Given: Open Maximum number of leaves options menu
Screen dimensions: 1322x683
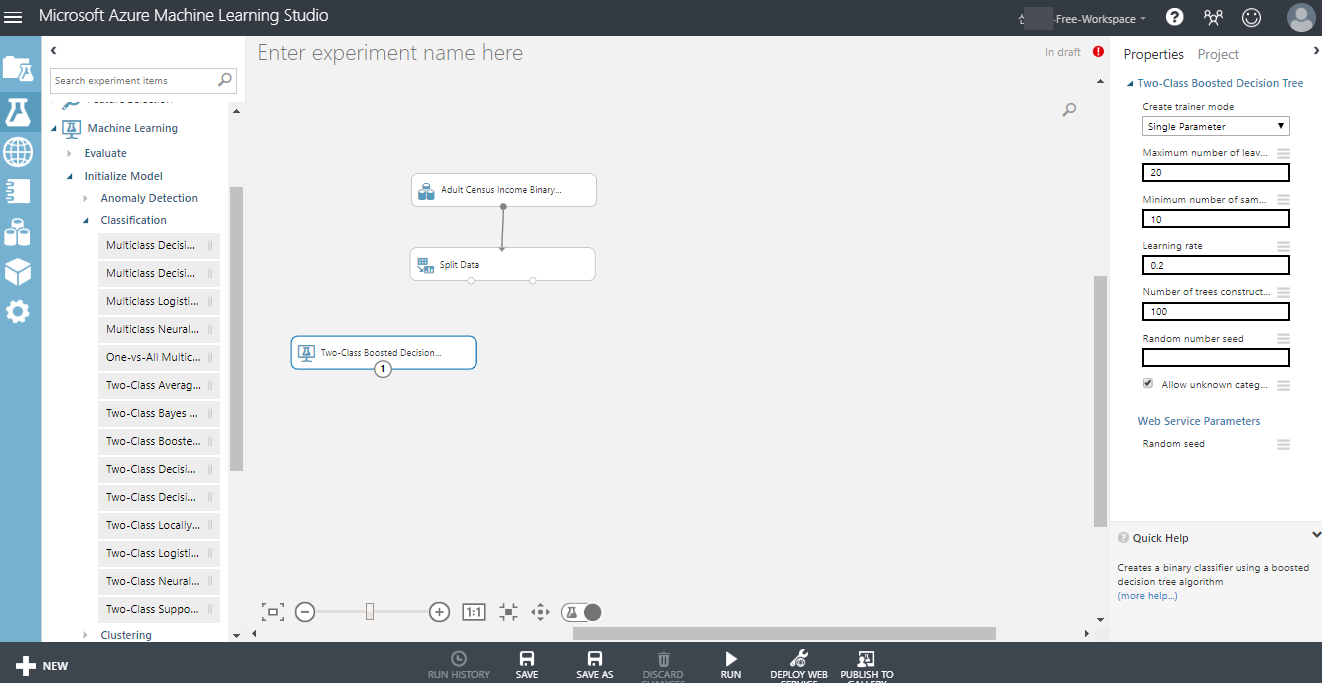Looking at the screenshot, I should click(1283, 153).
